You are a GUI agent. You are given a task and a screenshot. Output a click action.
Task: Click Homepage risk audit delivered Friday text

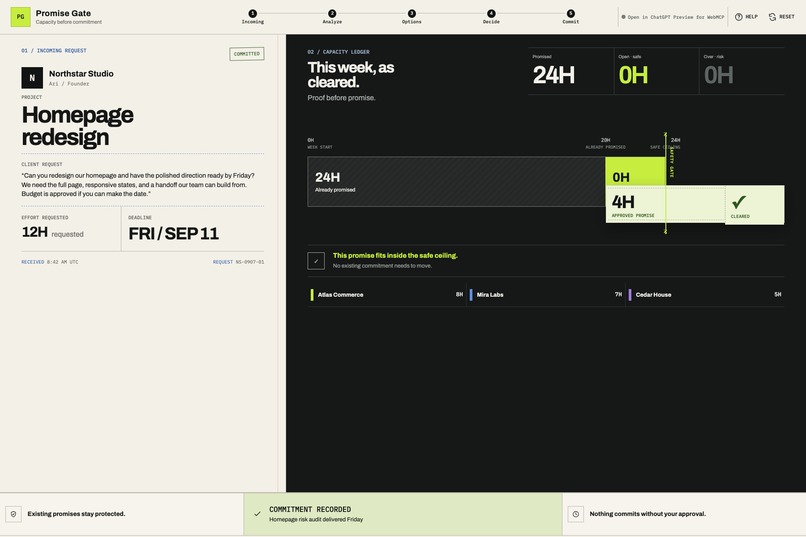click(316, 520)
